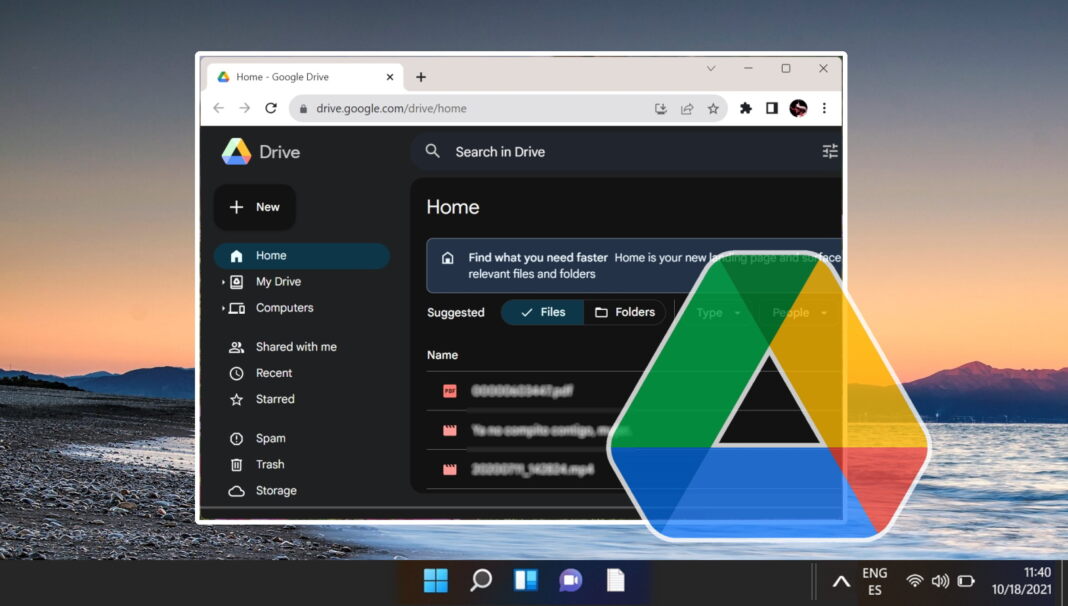This screenshot has height=606, width=1068.
Task: Bookmark this page with the star icon
Action: (x=713, y=108)
